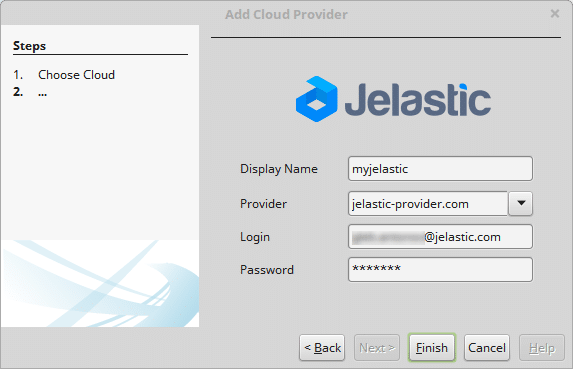Click the Login label

(x=255, y=237)
